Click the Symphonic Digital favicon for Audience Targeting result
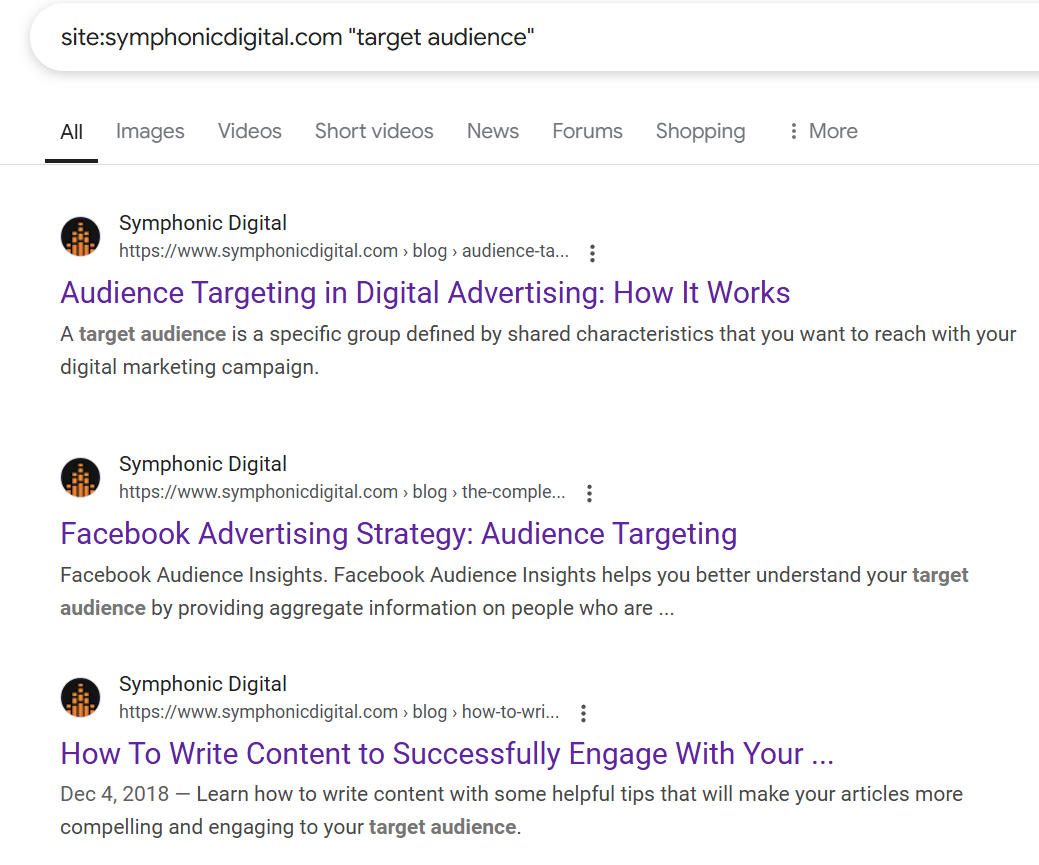 [x=80, y=237]
